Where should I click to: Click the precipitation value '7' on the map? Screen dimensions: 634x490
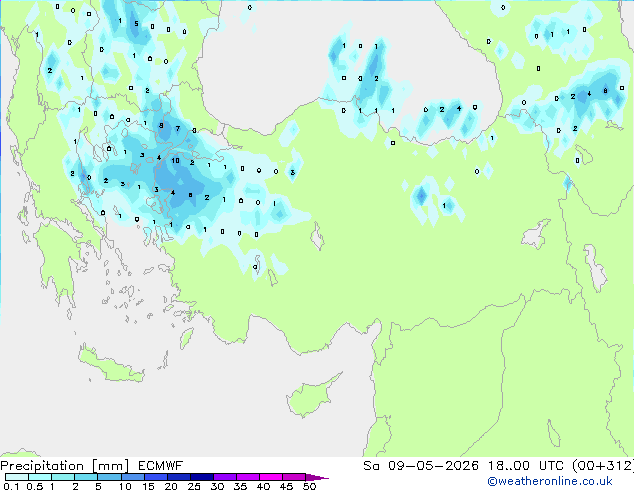(178, 129)
